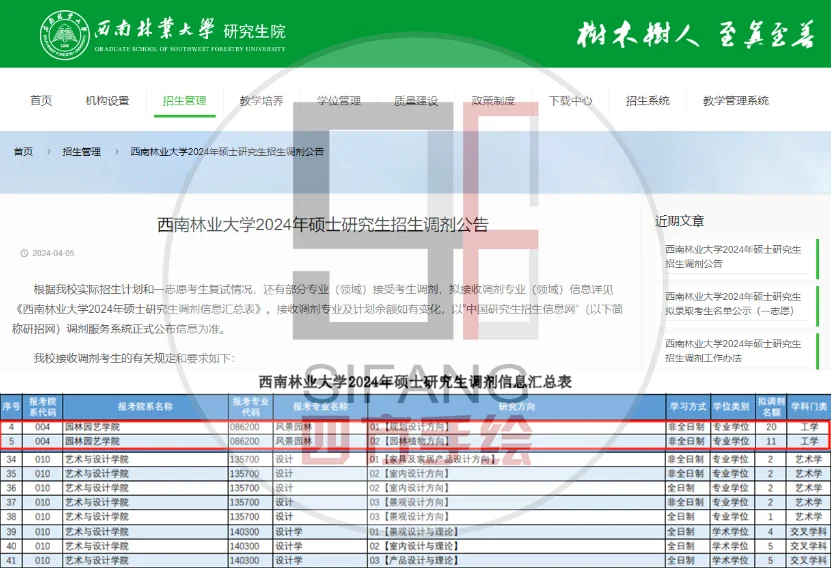Click 交叉学科 in row 39
Viewport: 831px width, 568px height.
(809, 531)
